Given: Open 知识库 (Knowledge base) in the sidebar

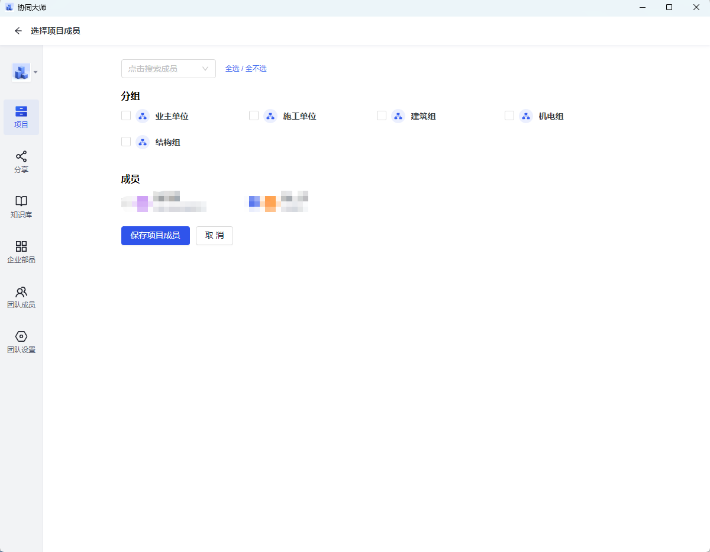Looking at the screenshot, I should tap(21, 206).
